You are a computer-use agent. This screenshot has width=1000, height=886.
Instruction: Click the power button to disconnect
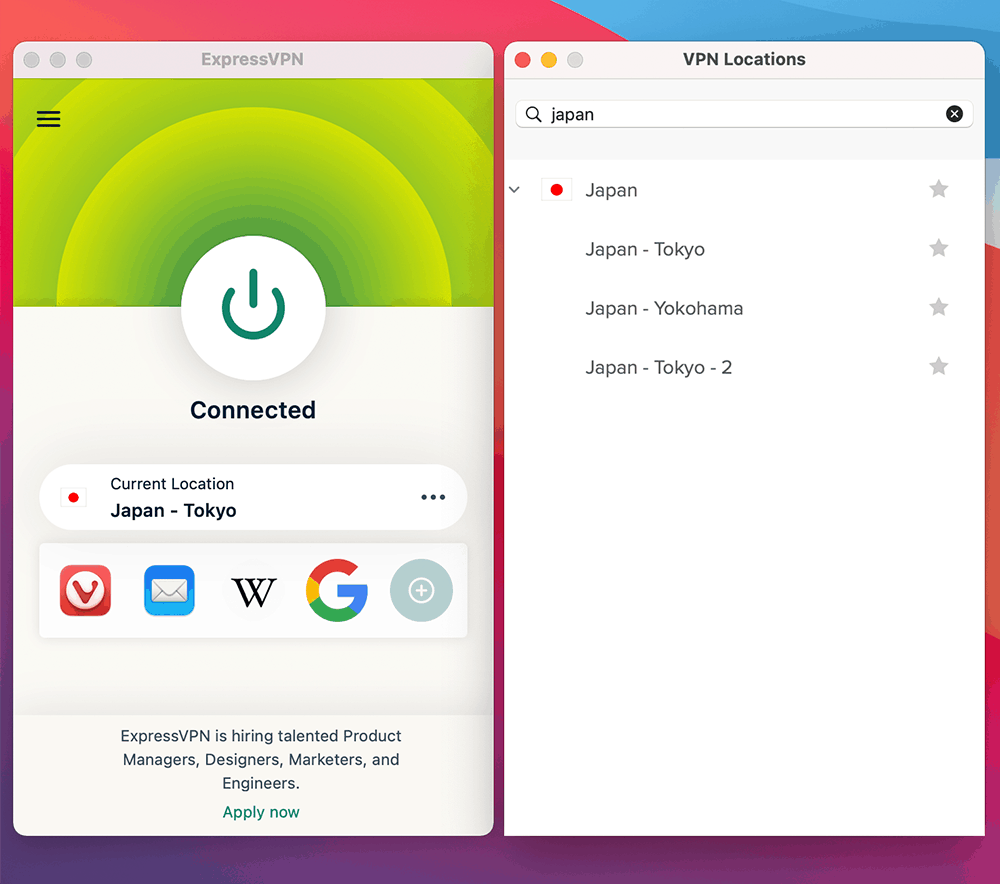tap(253, 308)
